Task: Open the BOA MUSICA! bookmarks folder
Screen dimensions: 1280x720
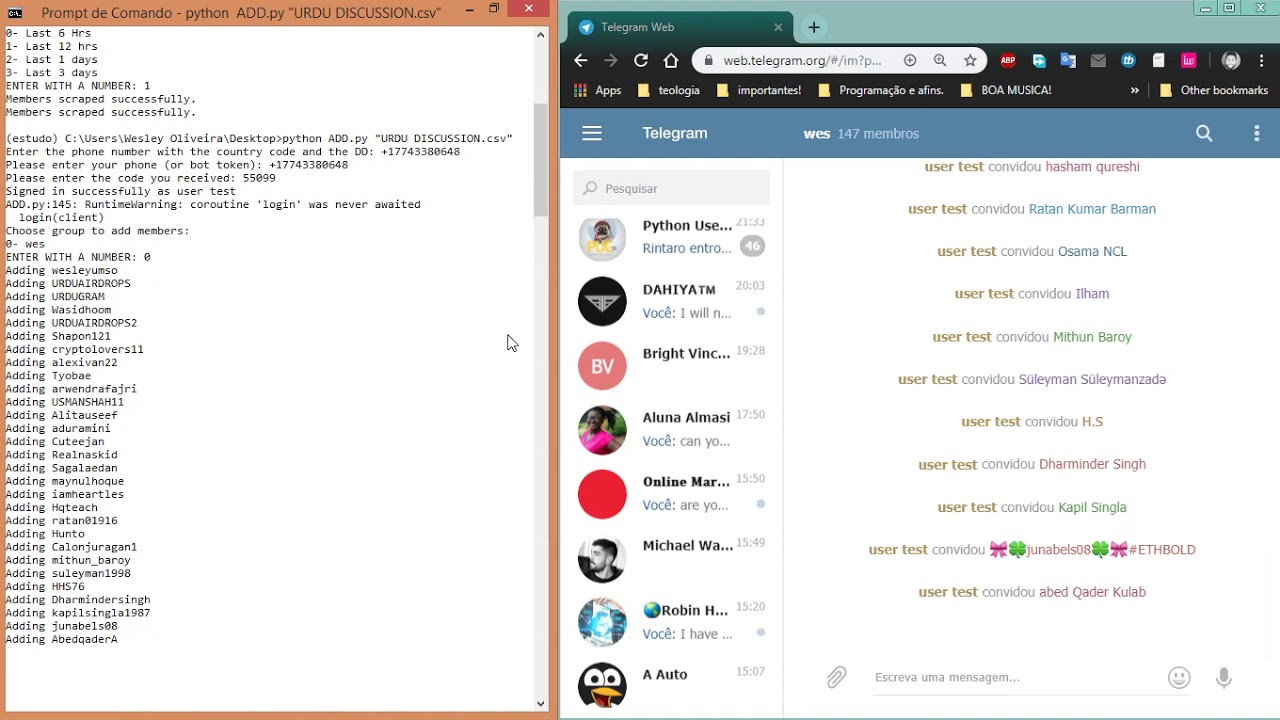Action: pyautogui.click(x=1006, y=90)
